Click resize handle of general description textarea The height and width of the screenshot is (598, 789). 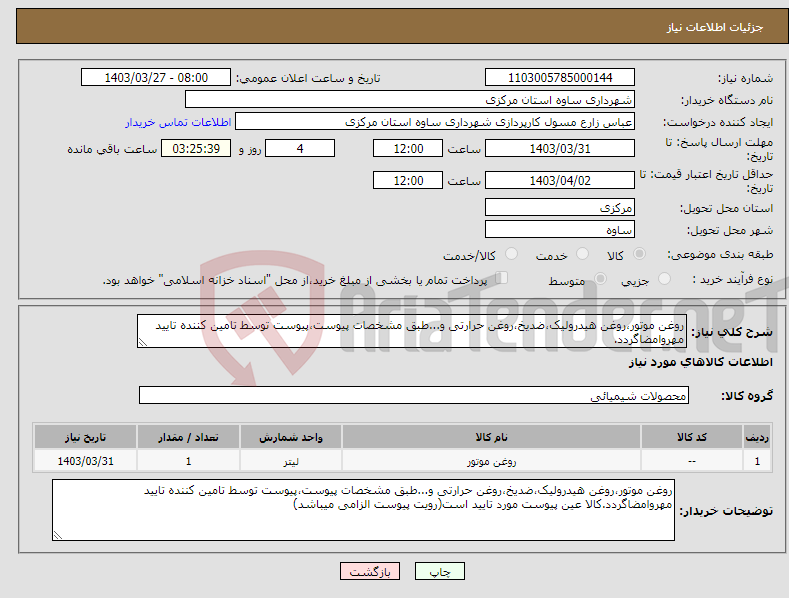tap(143, 342)
